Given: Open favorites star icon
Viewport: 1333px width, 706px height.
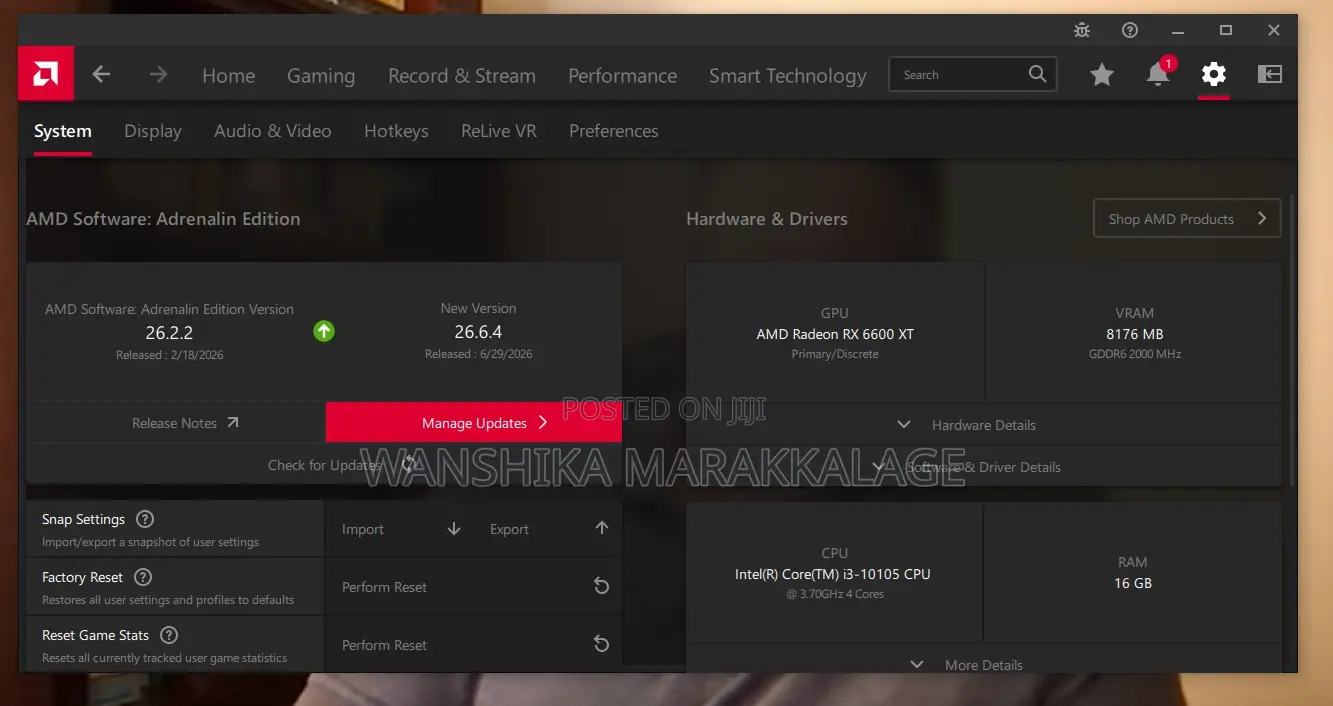Looking at the screenshot, I should pos(1102,74).
